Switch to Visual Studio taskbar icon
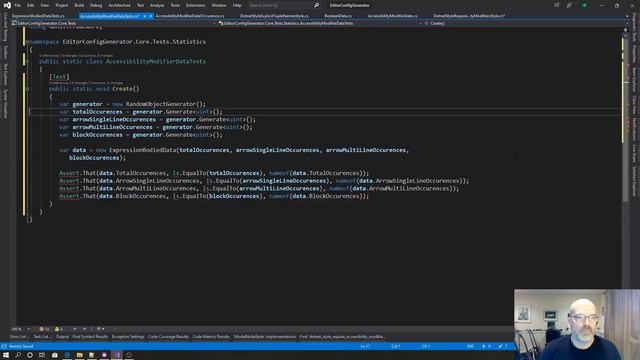Viewport: 640px width, 360px height. (116, 355)
